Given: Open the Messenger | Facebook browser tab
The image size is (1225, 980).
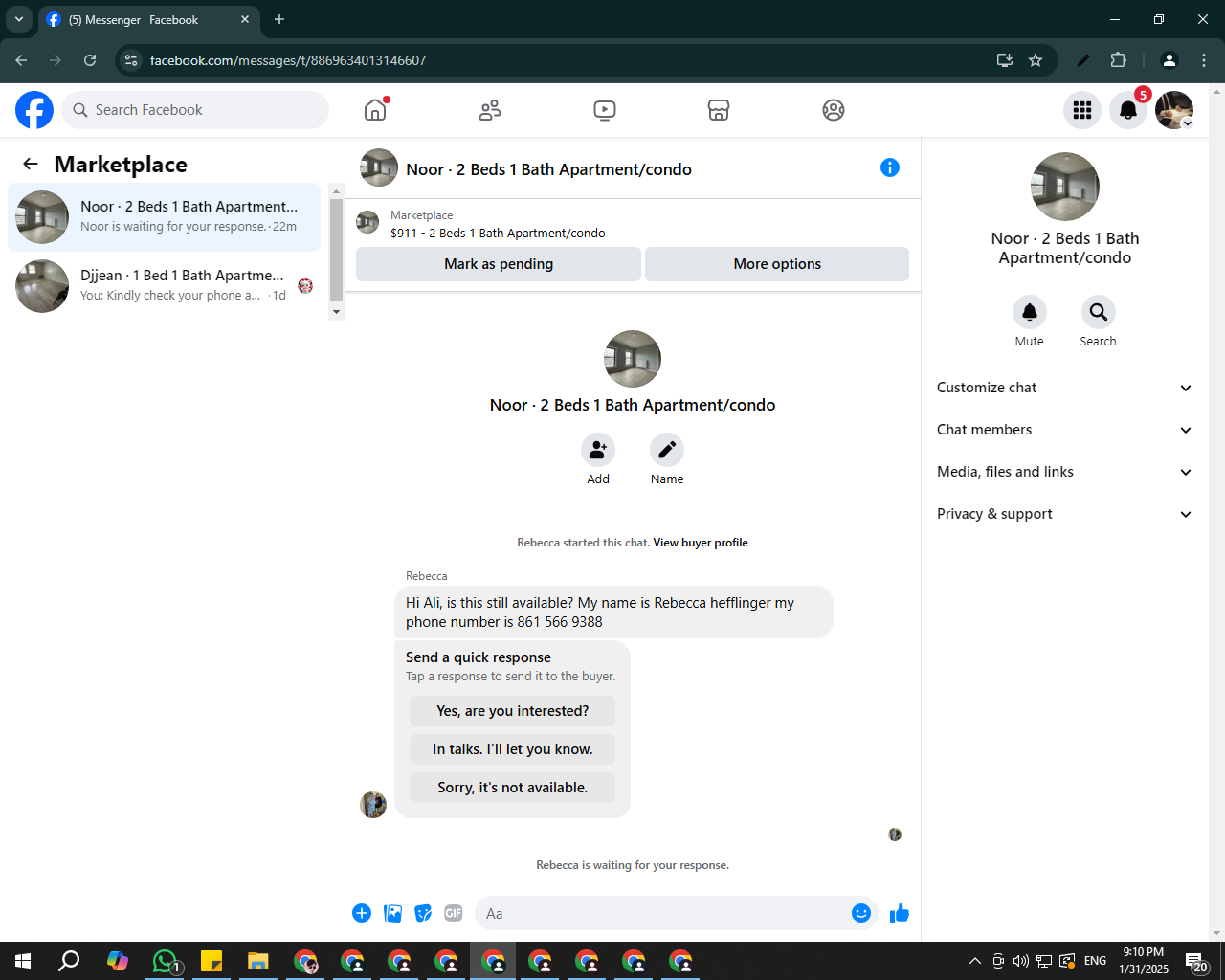Looking at the screenshot, I should point(148,19).
